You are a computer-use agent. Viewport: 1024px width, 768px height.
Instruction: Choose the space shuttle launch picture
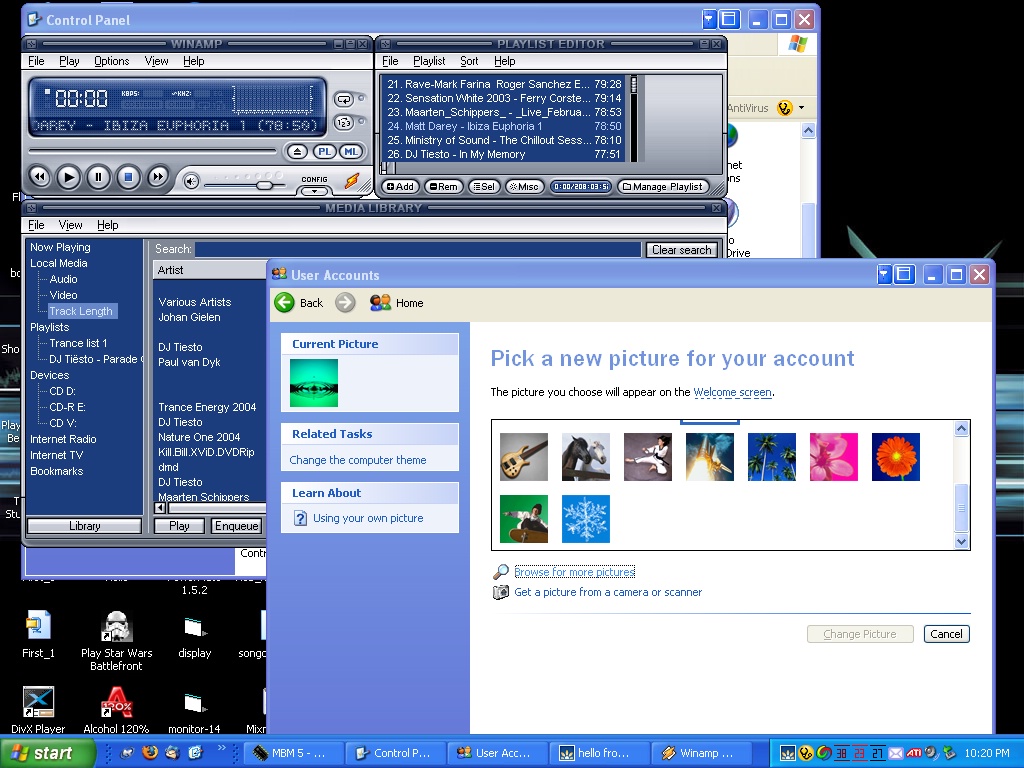click(710, 456)
